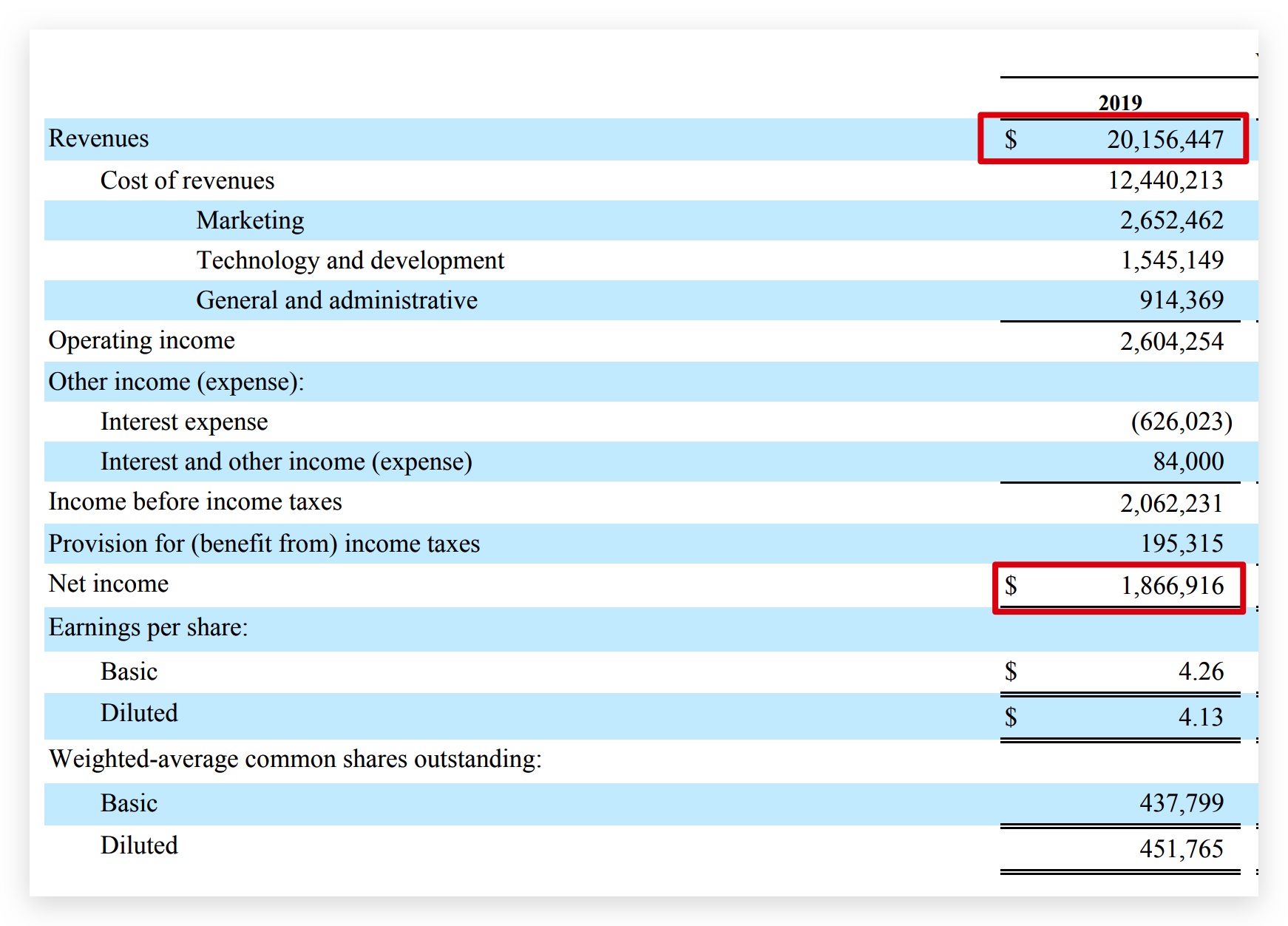Click the Technology and development label
Viewport: 1288px width, 926px height.
(x=350, y=260)
